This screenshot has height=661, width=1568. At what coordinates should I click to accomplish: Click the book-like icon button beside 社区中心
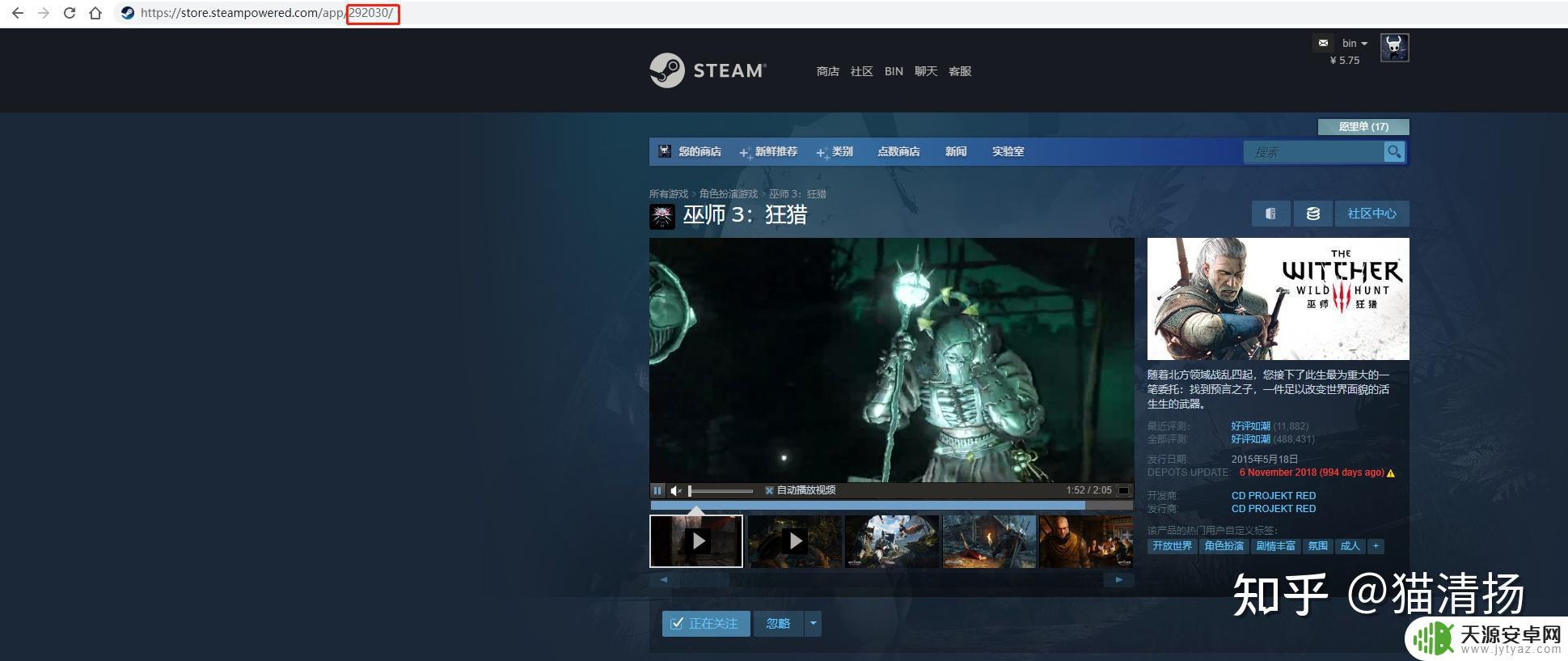pos(1270,214)
